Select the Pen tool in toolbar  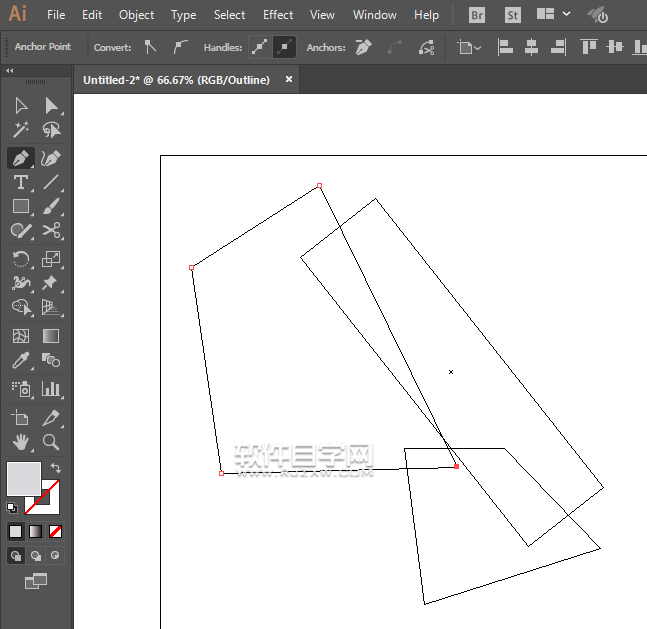(20, 158)
